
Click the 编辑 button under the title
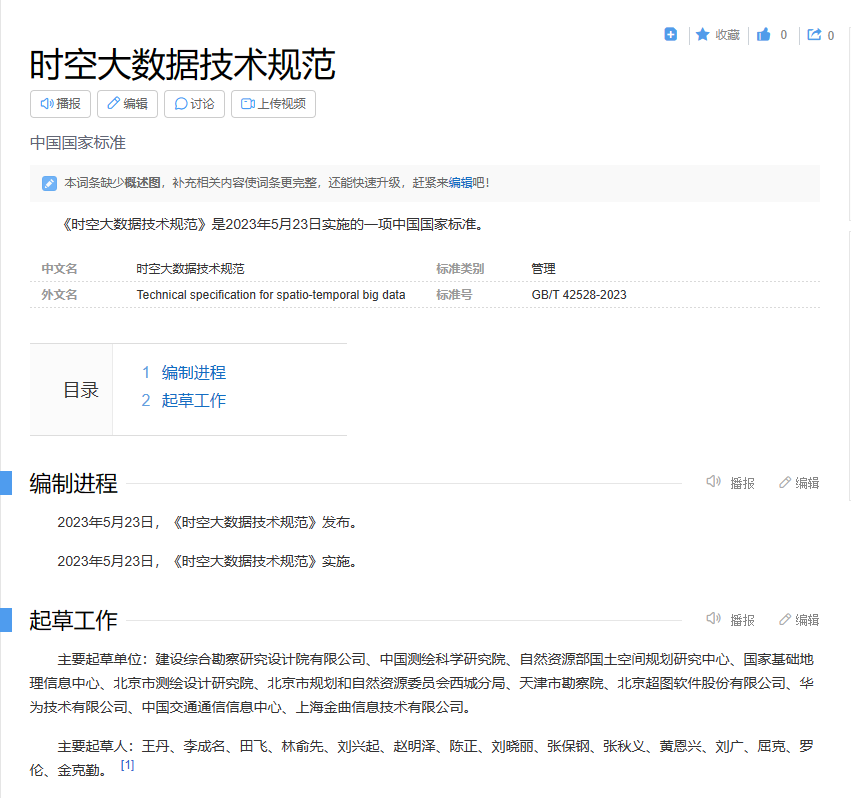point(128,104)
